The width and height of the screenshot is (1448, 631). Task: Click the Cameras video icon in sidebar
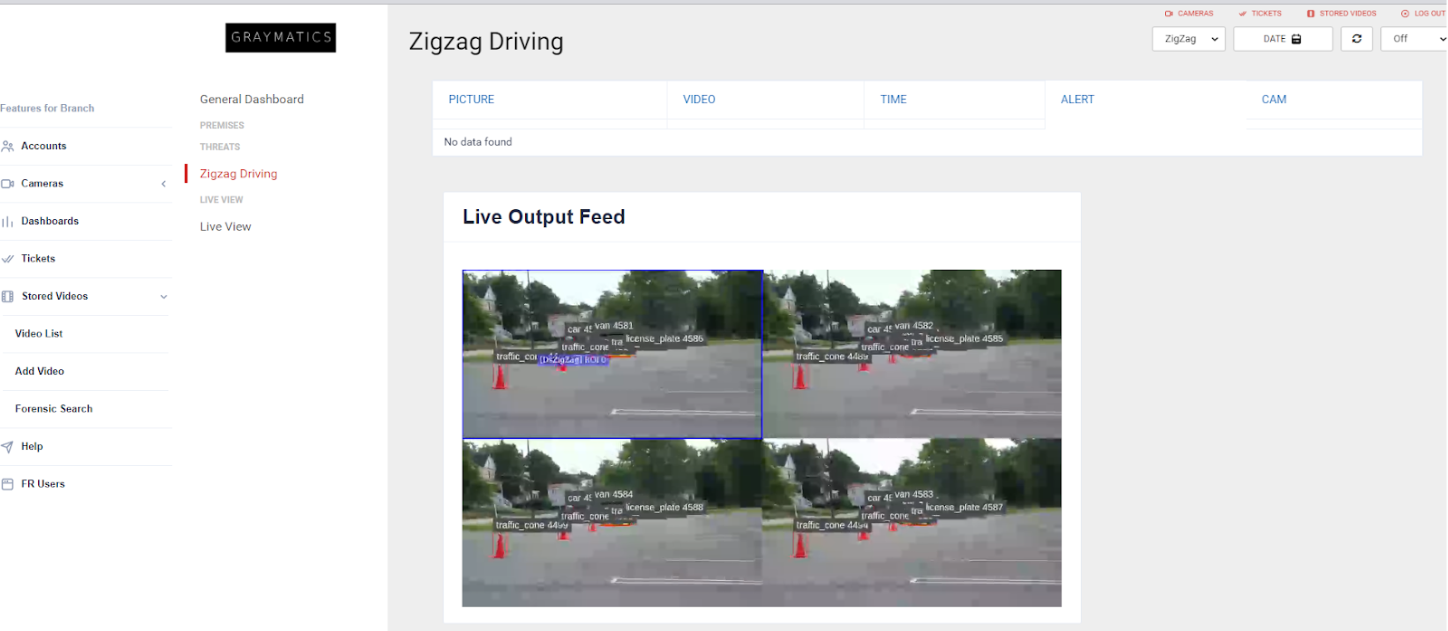pyautogui.click(x=8, y=184)
